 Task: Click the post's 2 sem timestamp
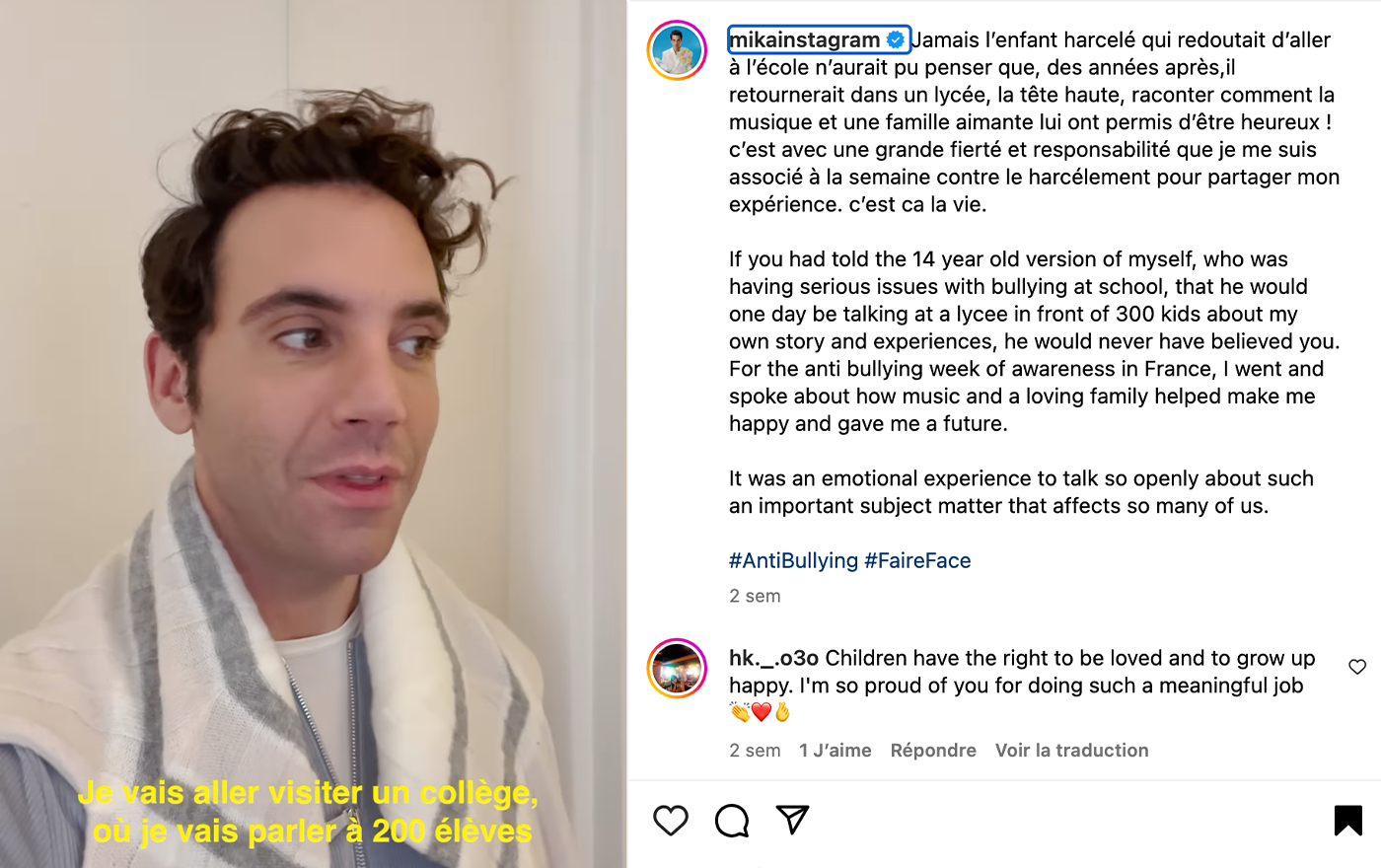(x=755, y=596)
